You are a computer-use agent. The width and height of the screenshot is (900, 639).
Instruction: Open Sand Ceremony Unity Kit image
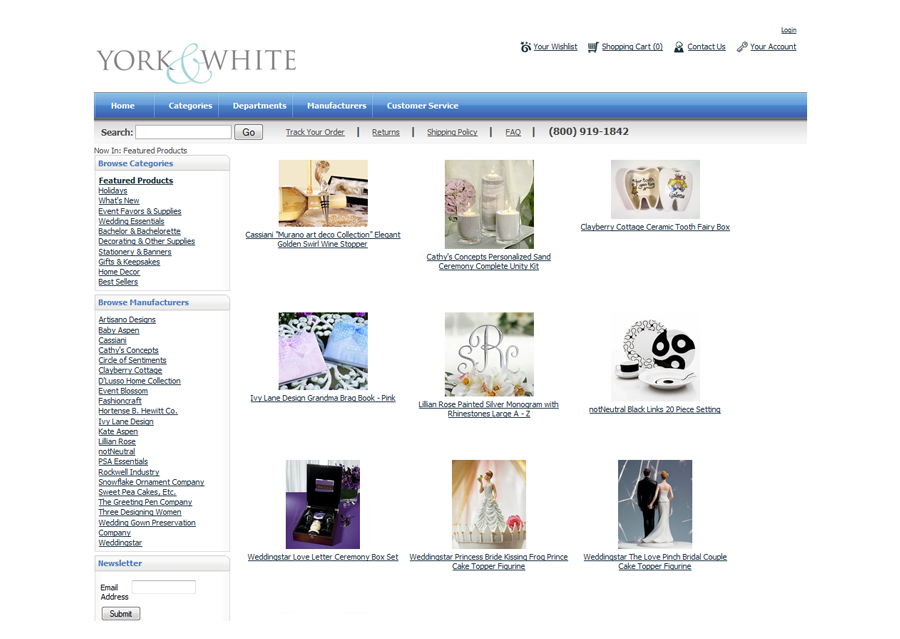click(489, 204)
